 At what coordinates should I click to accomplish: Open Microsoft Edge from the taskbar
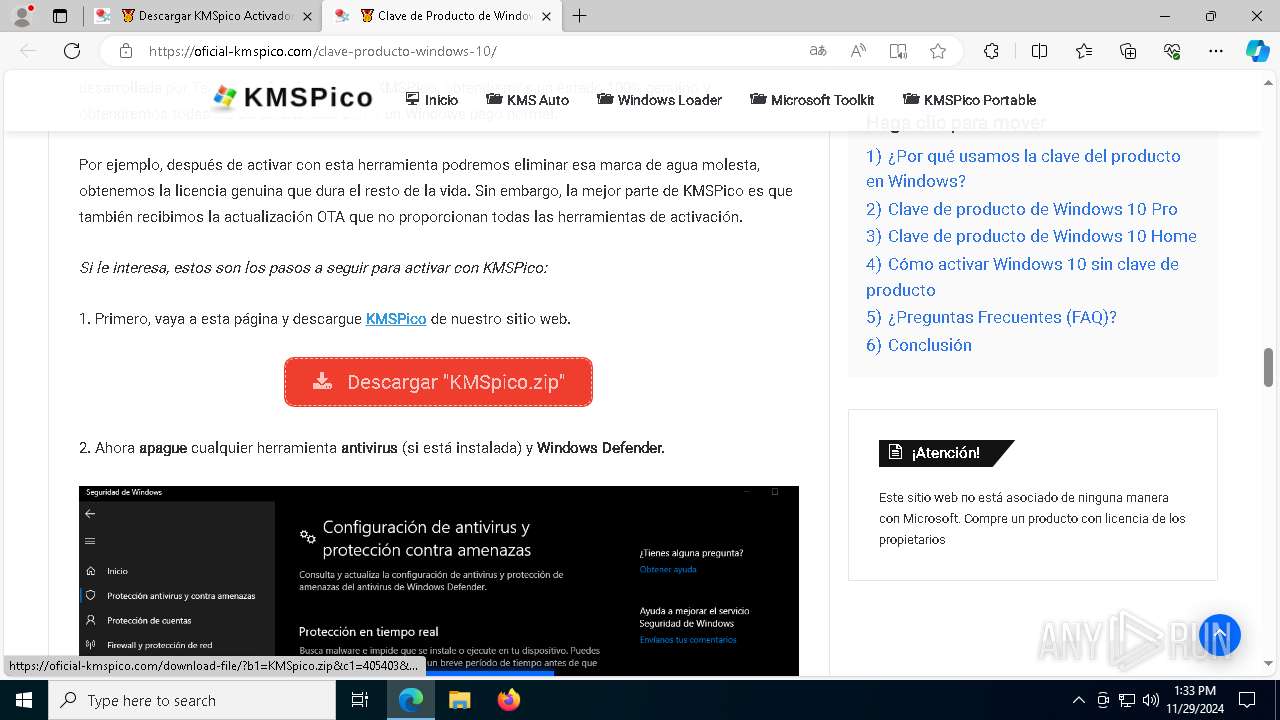tap(410, 700)
